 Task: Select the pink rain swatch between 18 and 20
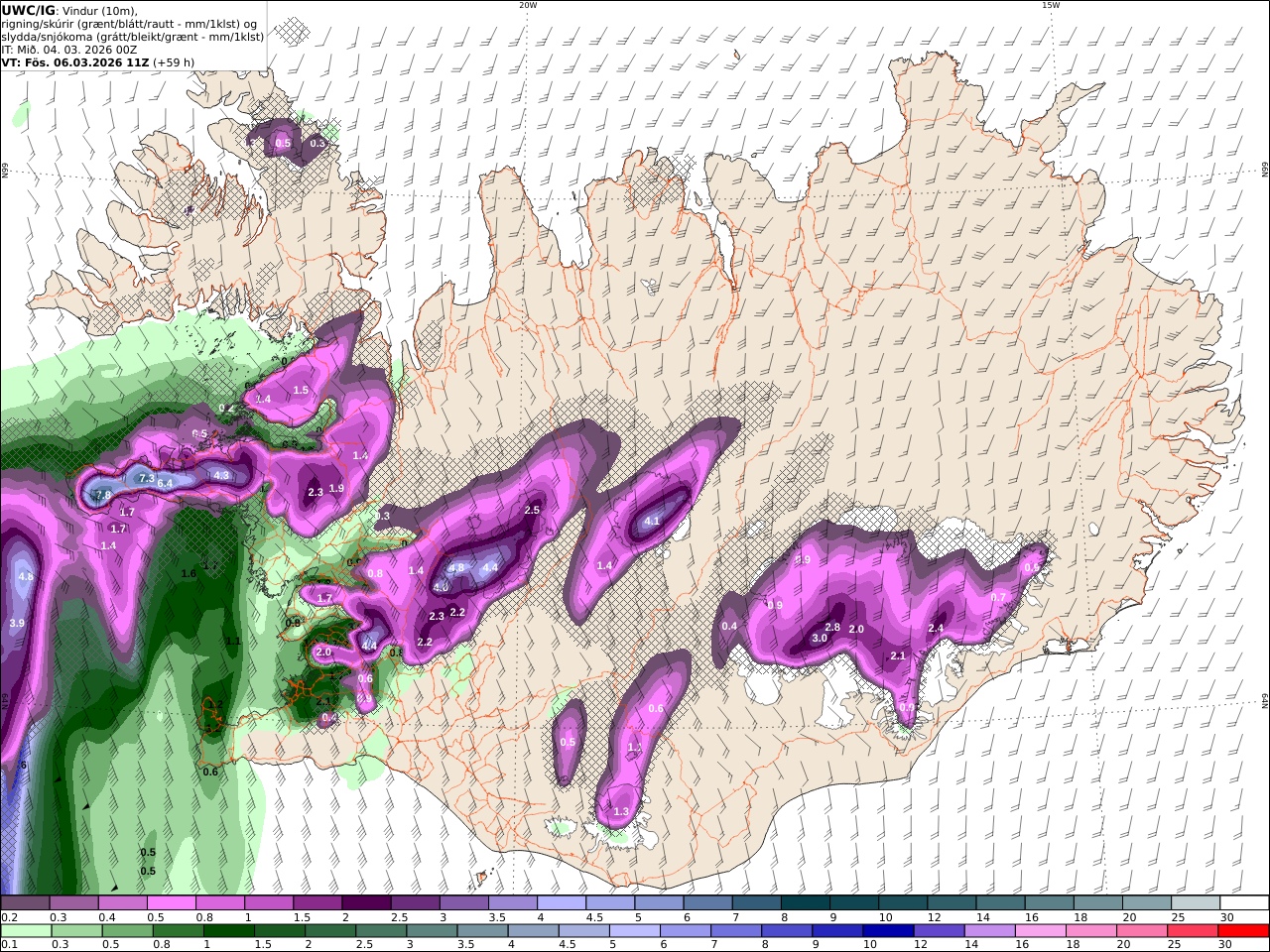[x=1090, y=931]
